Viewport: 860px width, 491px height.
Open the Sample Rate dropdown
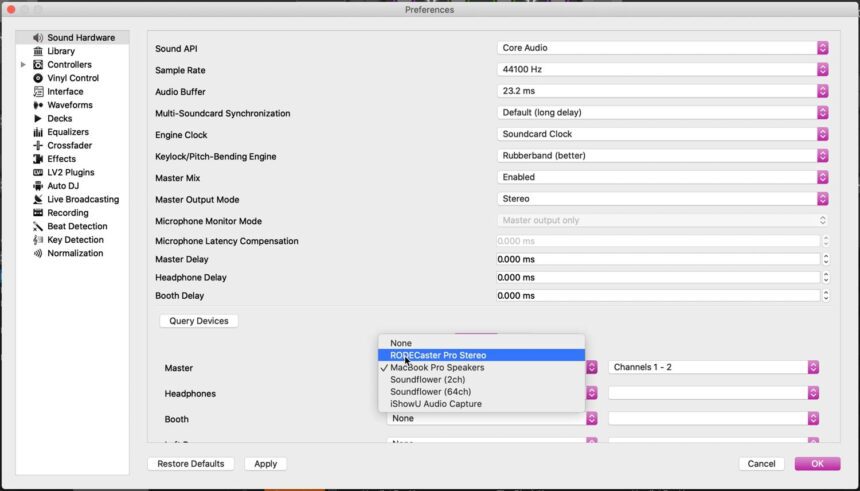663,70
